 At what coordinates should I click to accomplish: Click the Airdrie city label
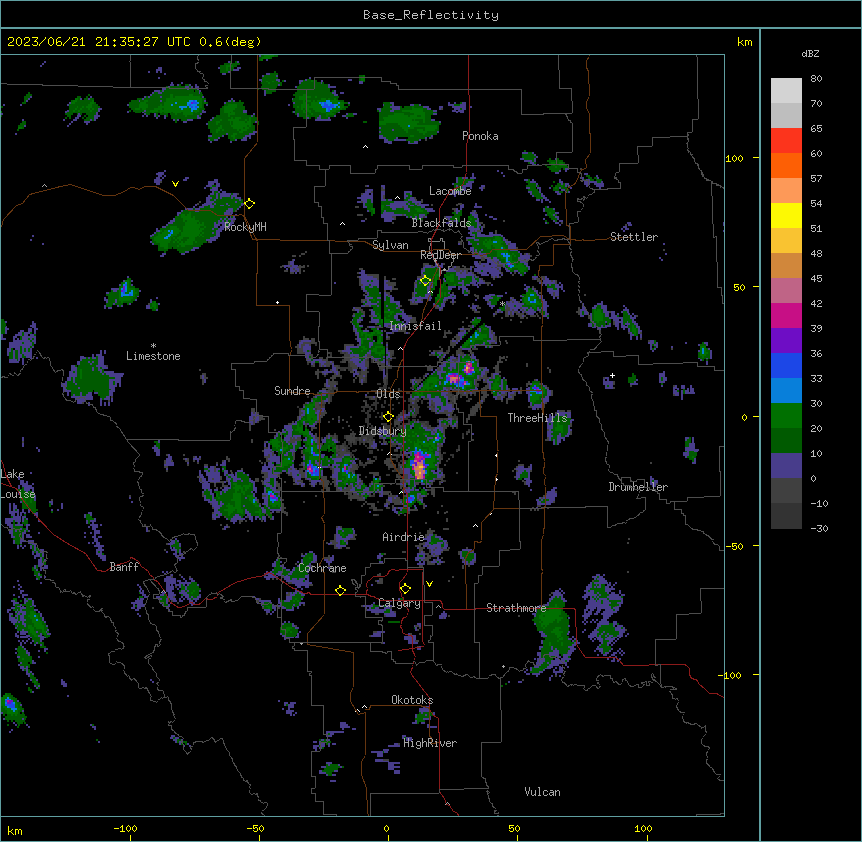(x=403, y=537)
